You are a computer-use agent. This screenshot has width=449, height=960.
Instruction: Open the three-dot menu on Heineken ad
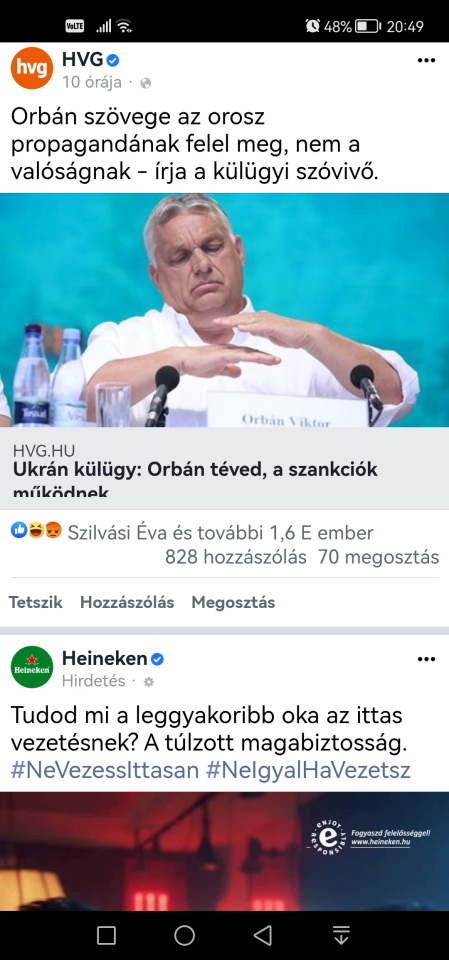pyautogui.click(x=426, y=659)
